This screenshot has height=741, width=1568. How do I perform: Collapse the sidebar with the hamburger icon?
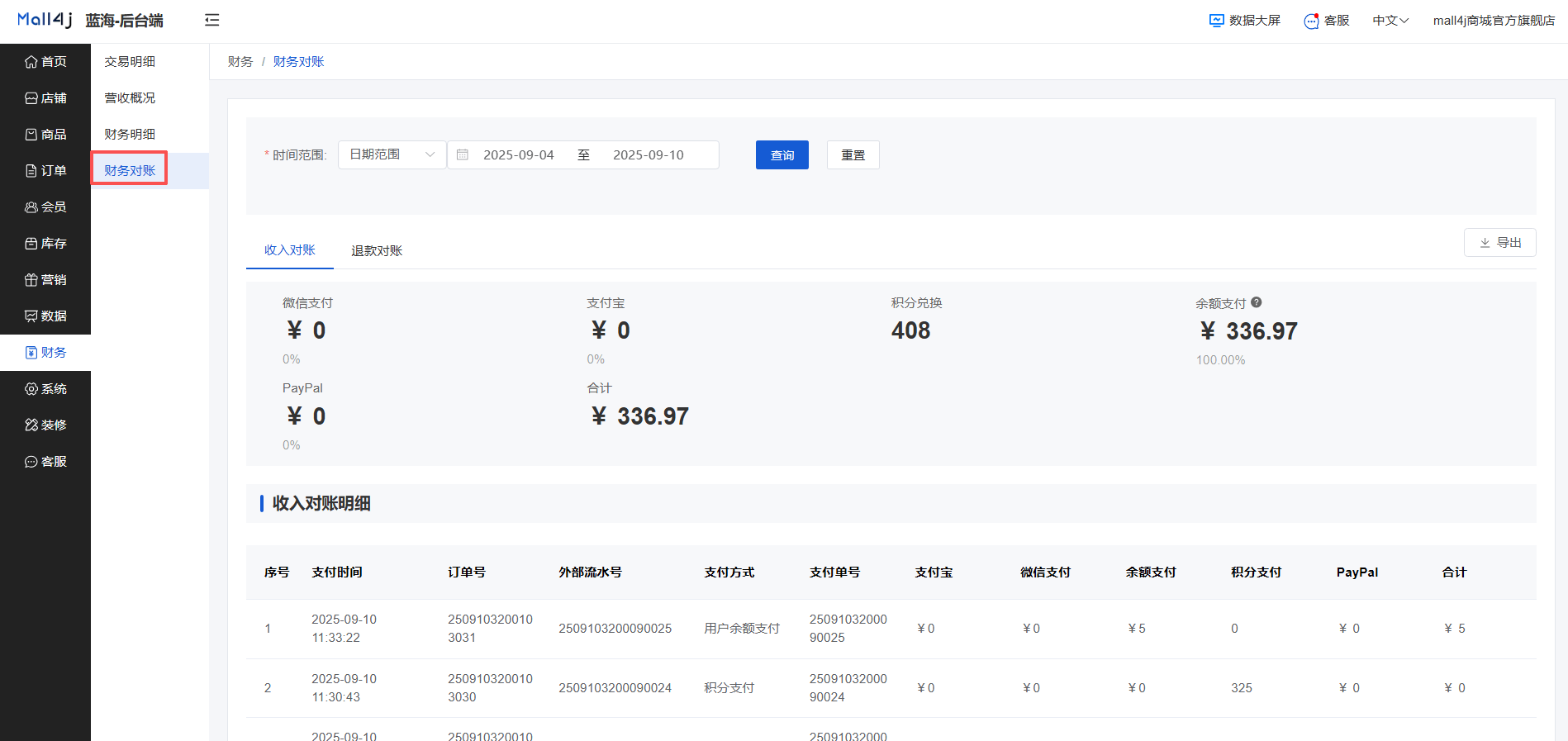pyautogui.click(x=212, y=21)
